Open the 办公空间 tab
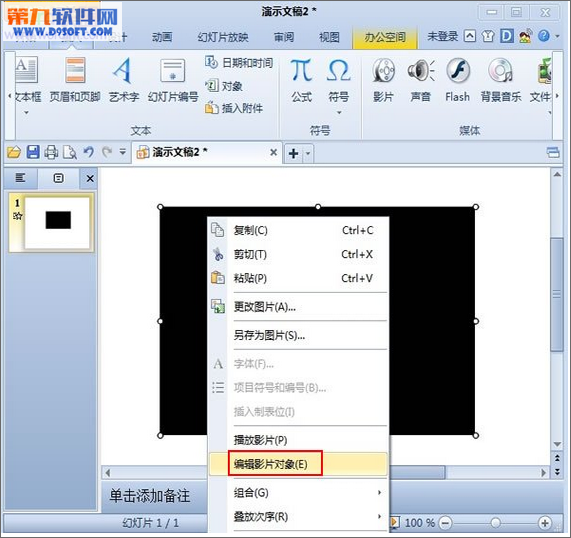571x538 pixels. [x=385, y=37]
